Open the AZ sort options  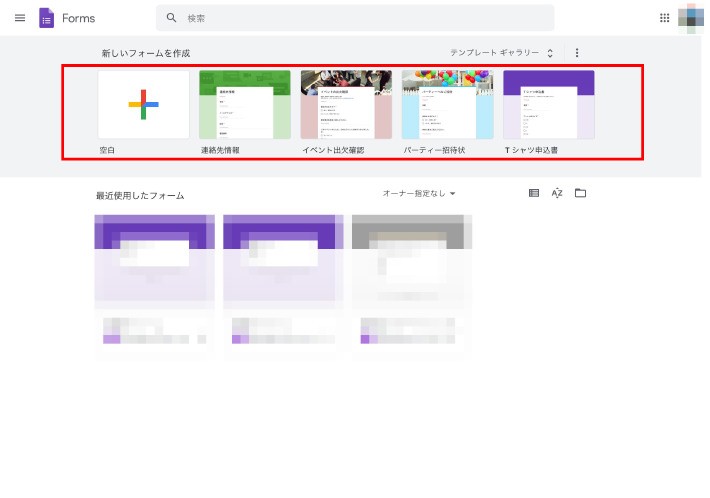tap(557, 193)
